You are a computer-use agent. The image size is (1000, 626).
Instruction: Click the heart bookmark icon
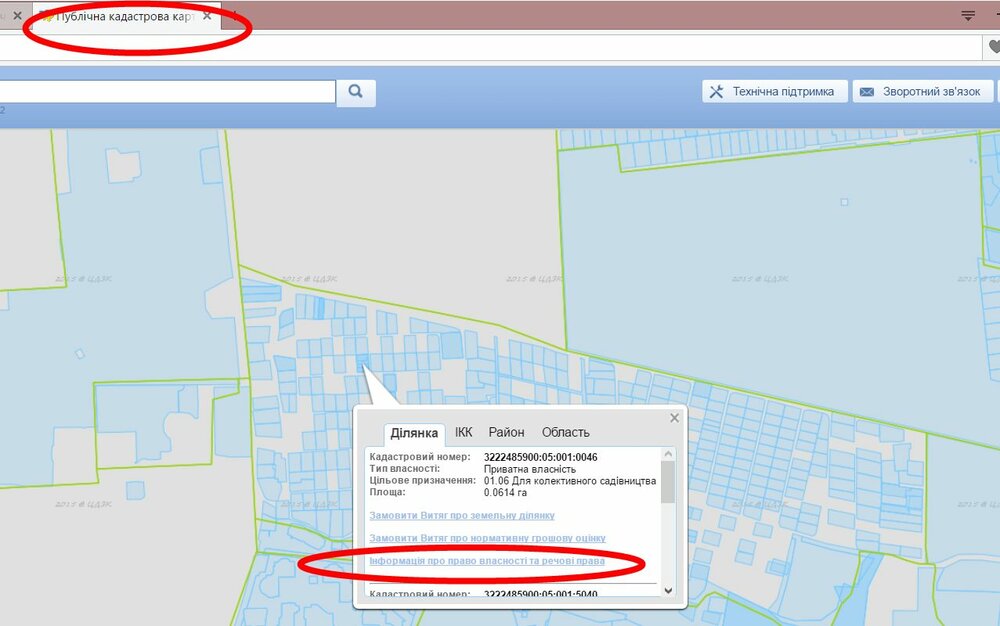tap(994, 47)
